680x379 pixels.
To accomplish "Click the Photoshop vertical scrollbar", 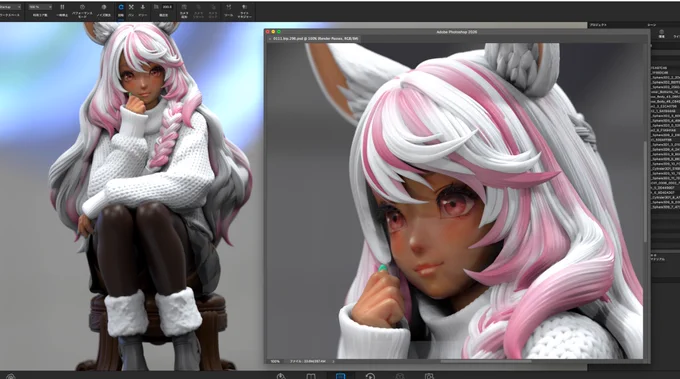I will click(646, 191).
